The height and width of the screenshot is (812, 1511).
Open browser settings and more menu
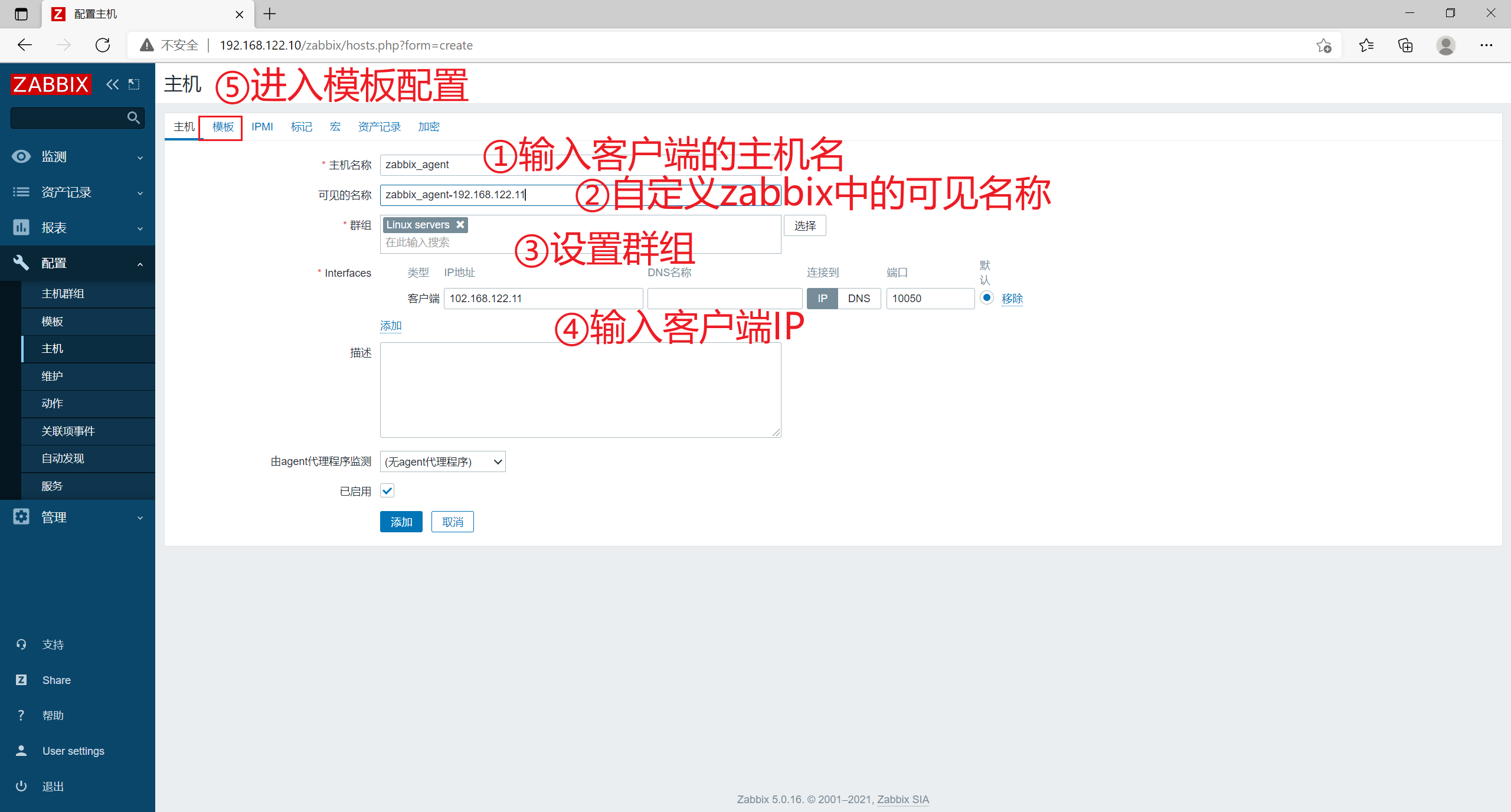[1486, 45]
